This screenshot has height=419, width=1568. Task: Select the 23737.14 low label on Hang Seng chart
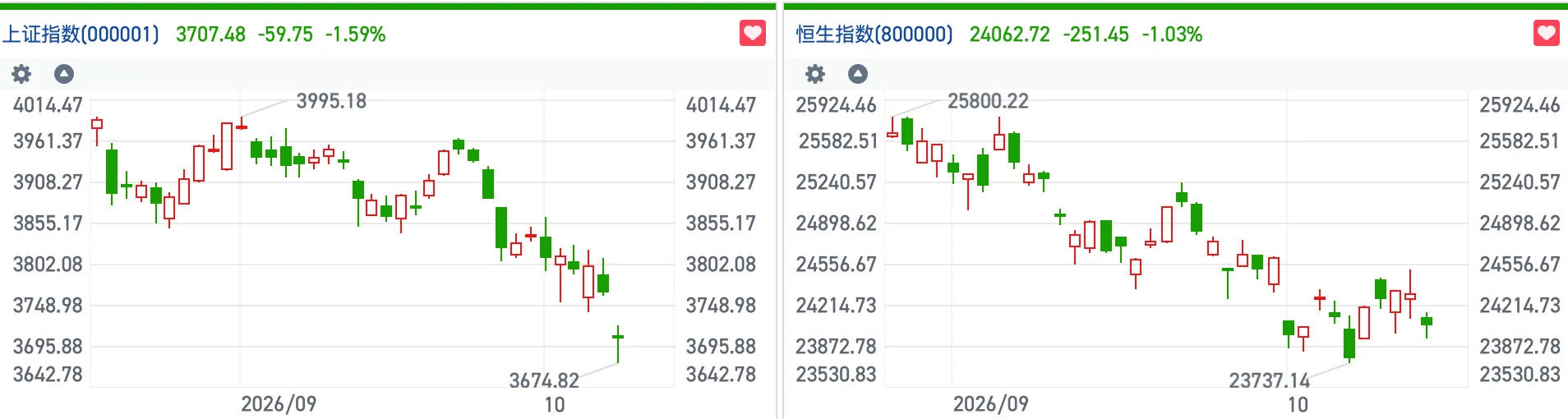click(1270, 380)
